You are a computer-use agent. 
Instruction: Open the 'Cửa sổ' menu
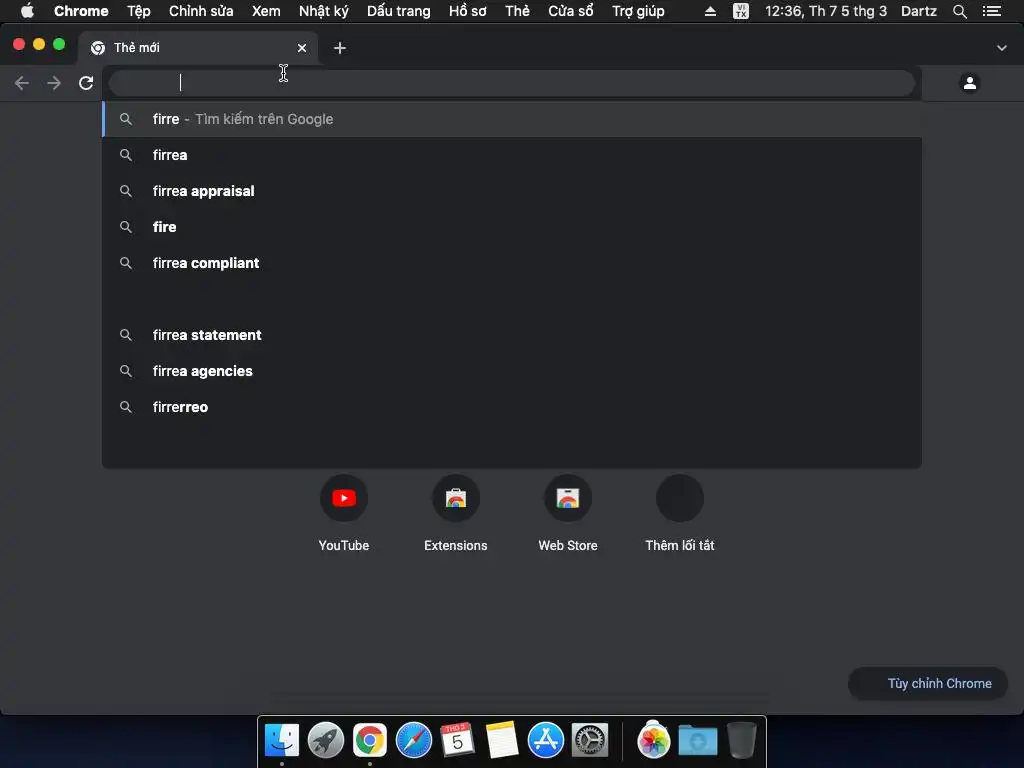tap(571, 11)
